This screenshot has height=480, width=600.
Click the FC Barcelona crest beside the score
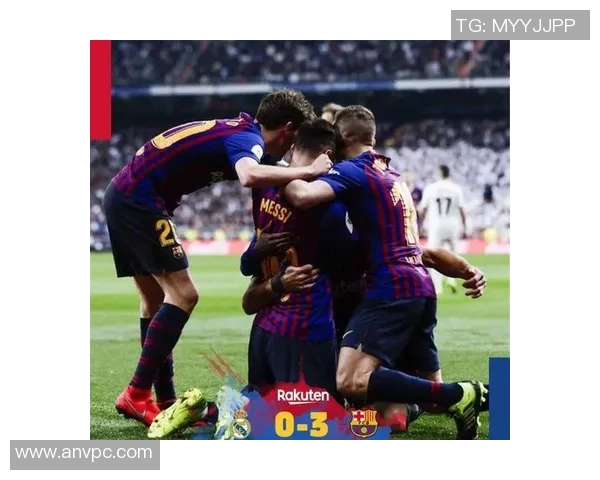(x=364, y=423)
